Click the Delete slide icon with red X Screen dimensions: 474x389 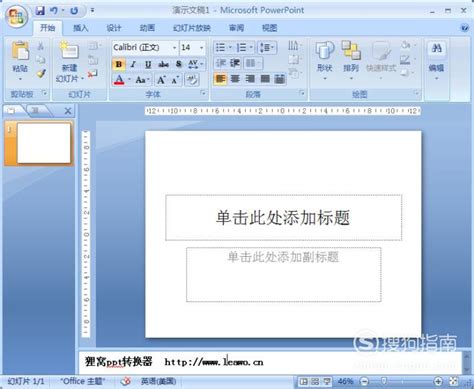tap(93, 74)
